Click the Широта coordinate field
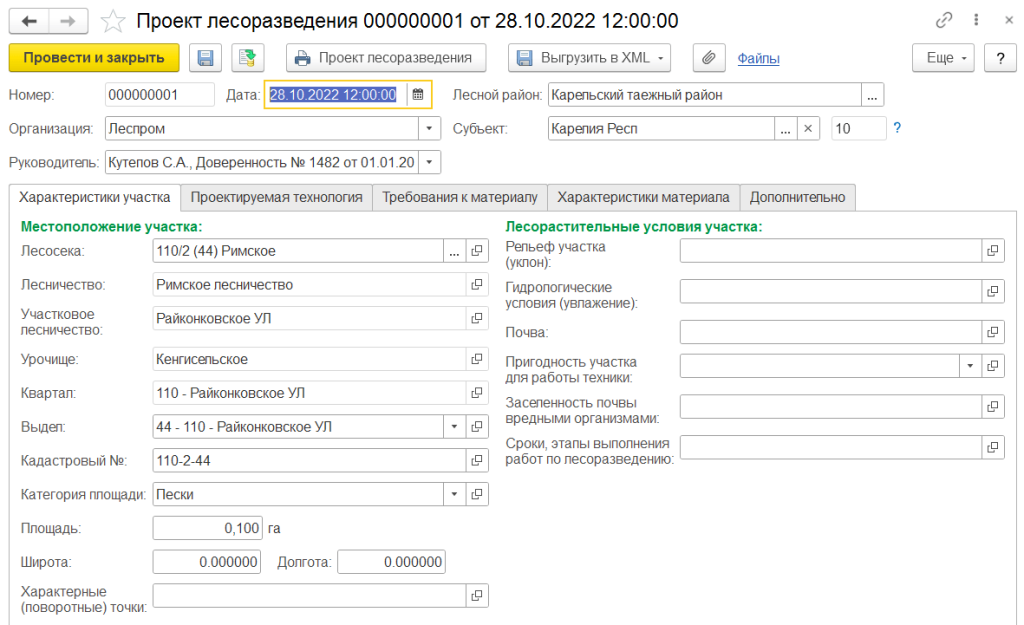This screenshot has height=625, width=1024. 207,562
